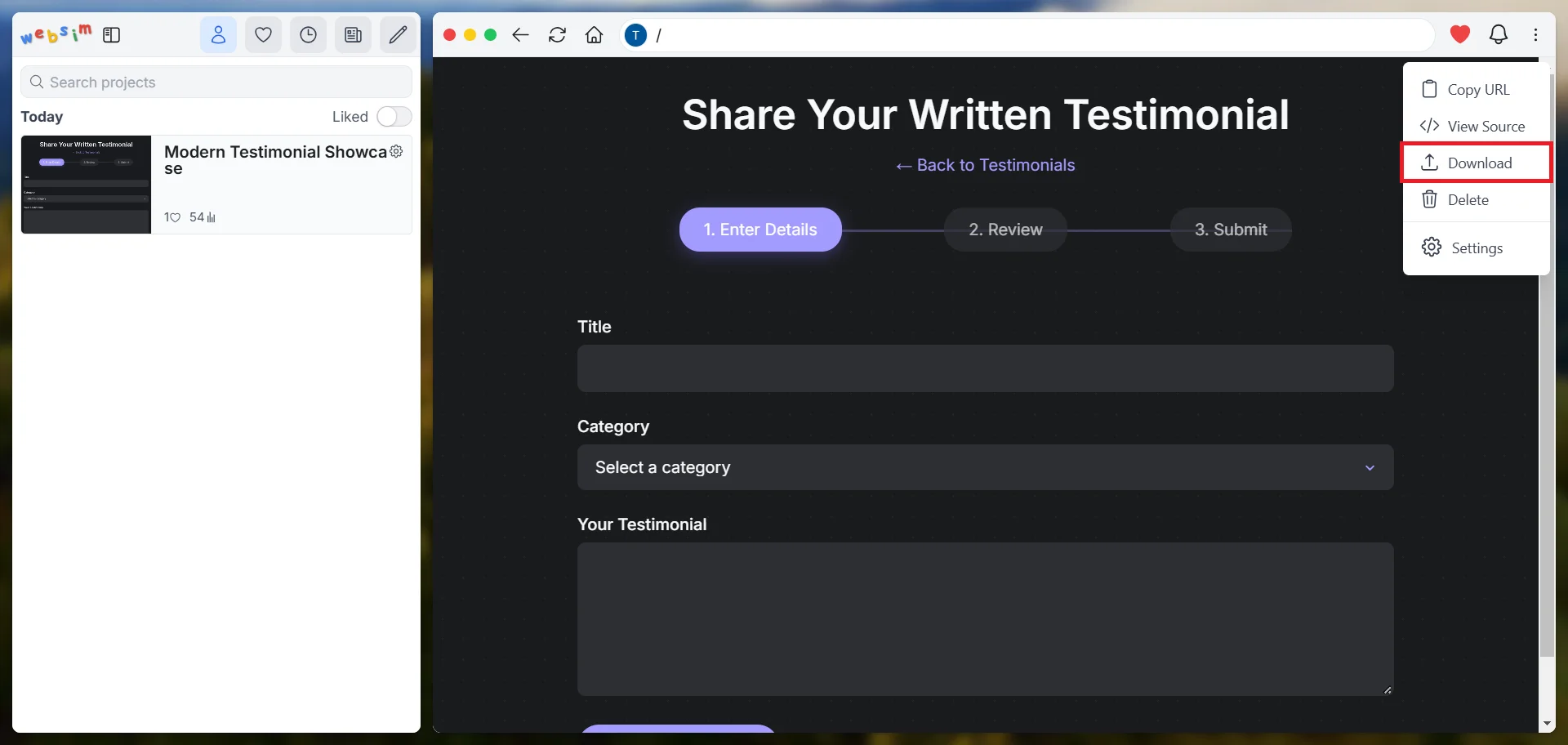Open the history clock tab
Viewport: 1568px width, 745px height.
click(x=308, y=35)
